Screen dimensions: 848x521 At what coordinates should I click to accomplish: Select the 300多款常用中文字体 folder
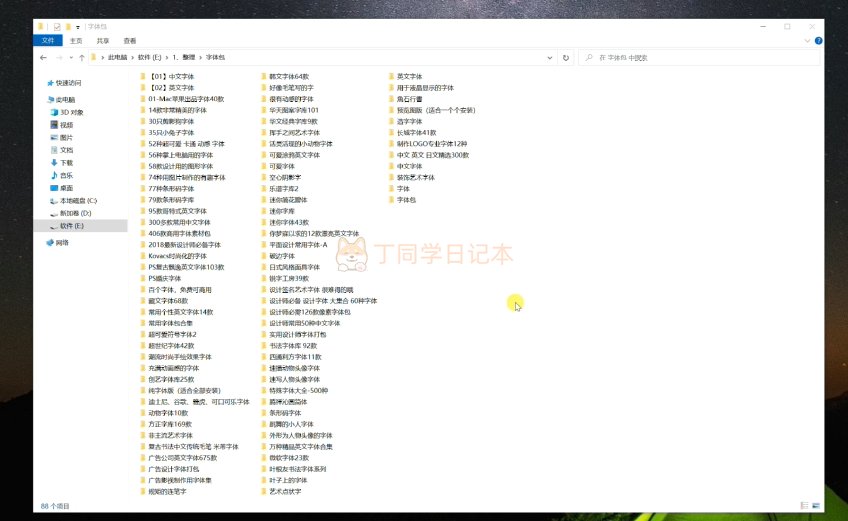175,222
